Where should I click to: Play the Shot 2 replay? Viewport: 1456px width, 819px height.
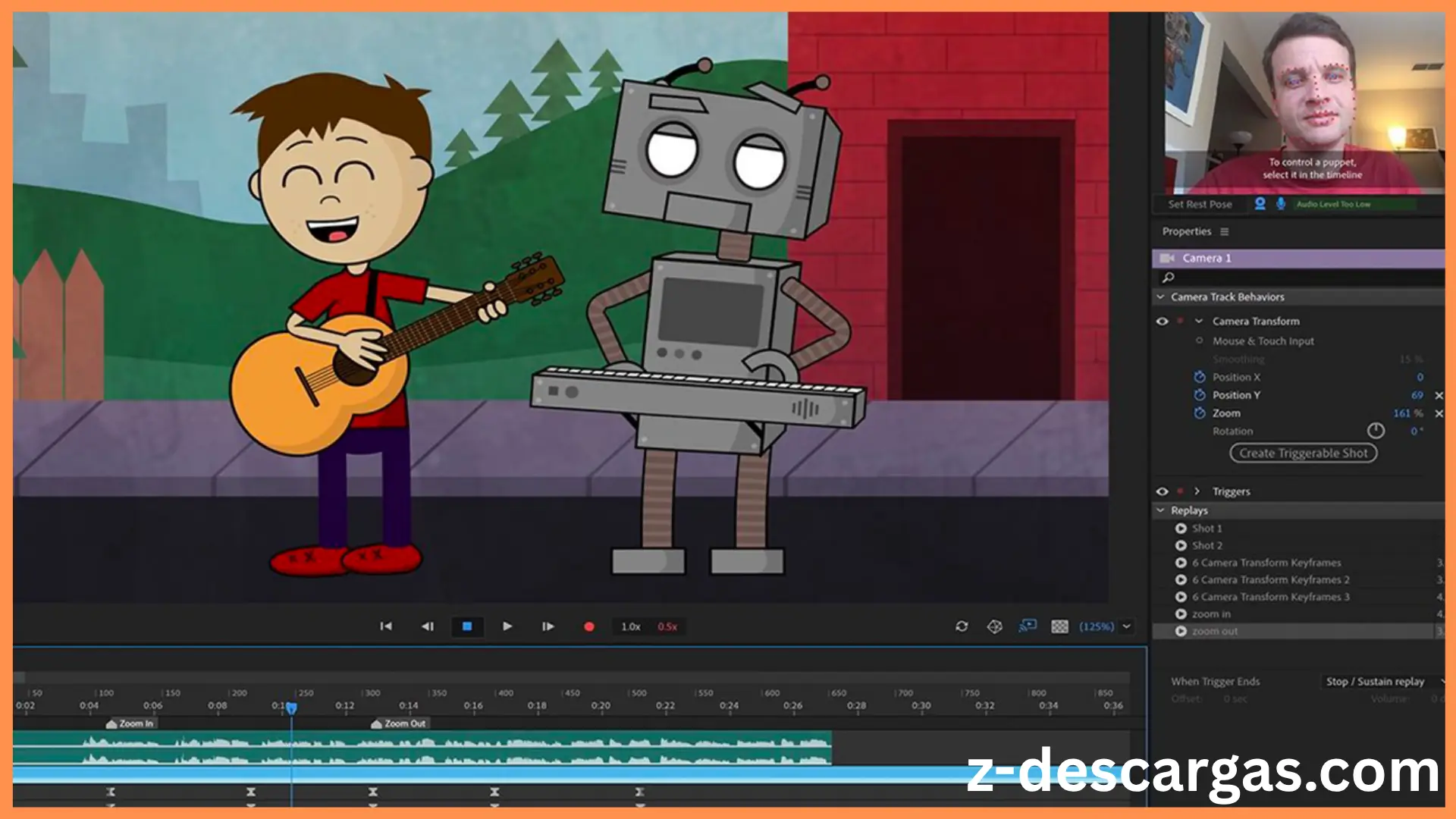point(1181,545)
